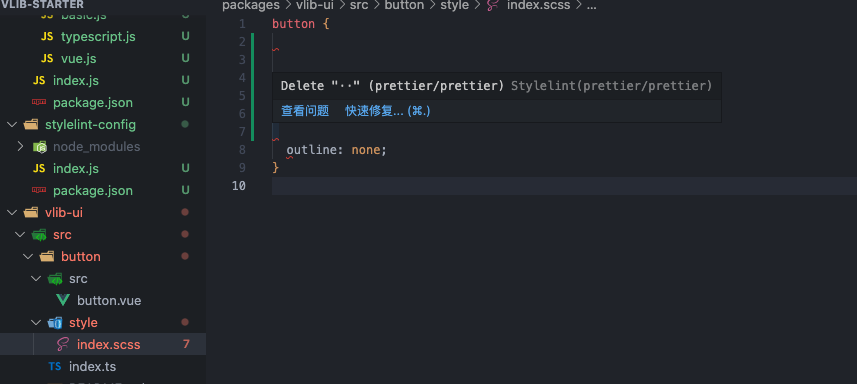
Task: Click the button breadcrumb segment
Action: 404,5
